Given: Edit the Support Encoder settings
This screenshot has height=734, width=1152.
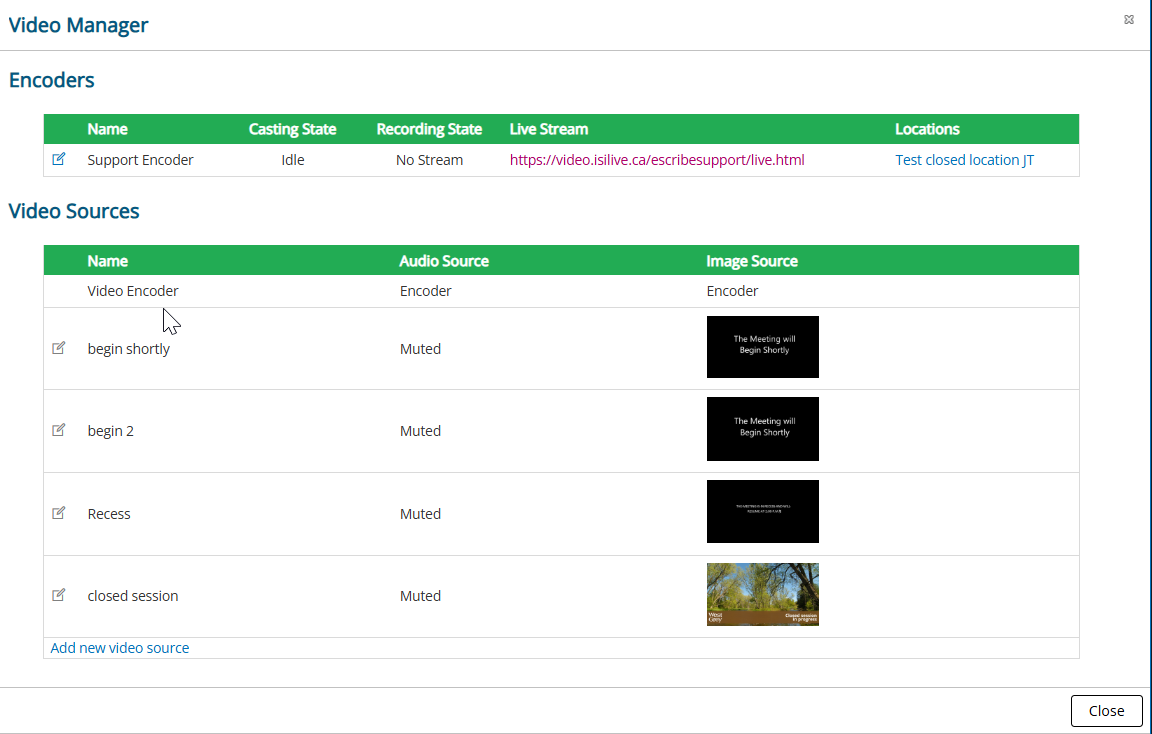Looking at the screenshot, I should tap(59, 159).
